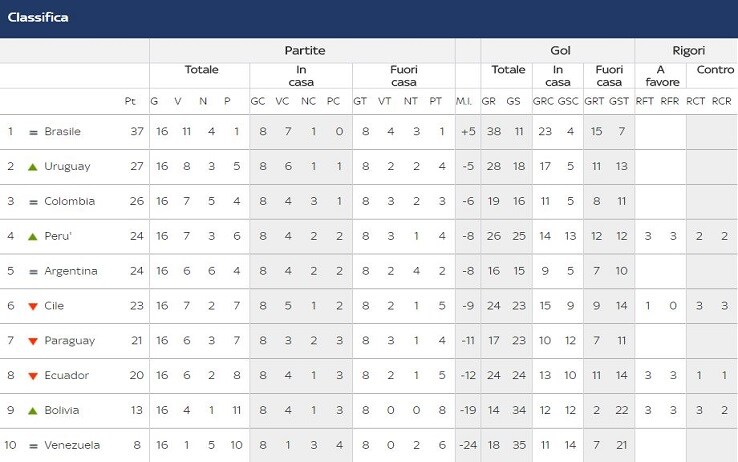The width and height of the screenshot is (738, 462).
Task: Click the red down arrow beside Ecuador
Action: 32,376
